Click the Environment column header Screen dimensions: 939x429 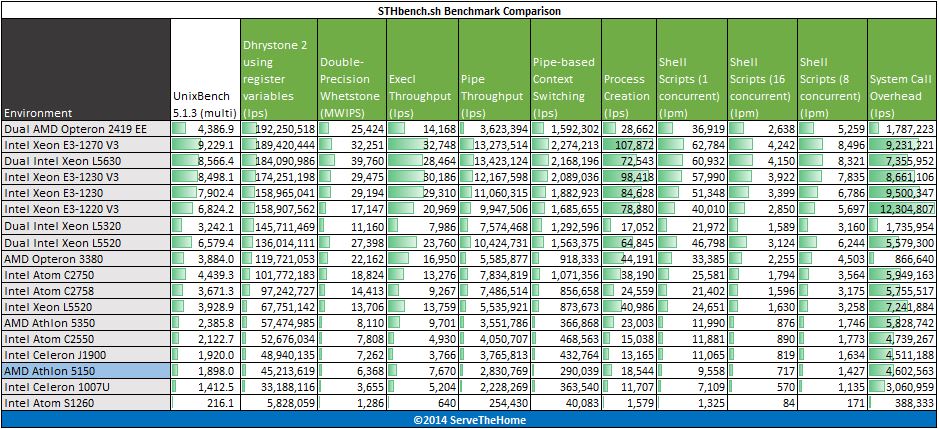tap(86, 70)
